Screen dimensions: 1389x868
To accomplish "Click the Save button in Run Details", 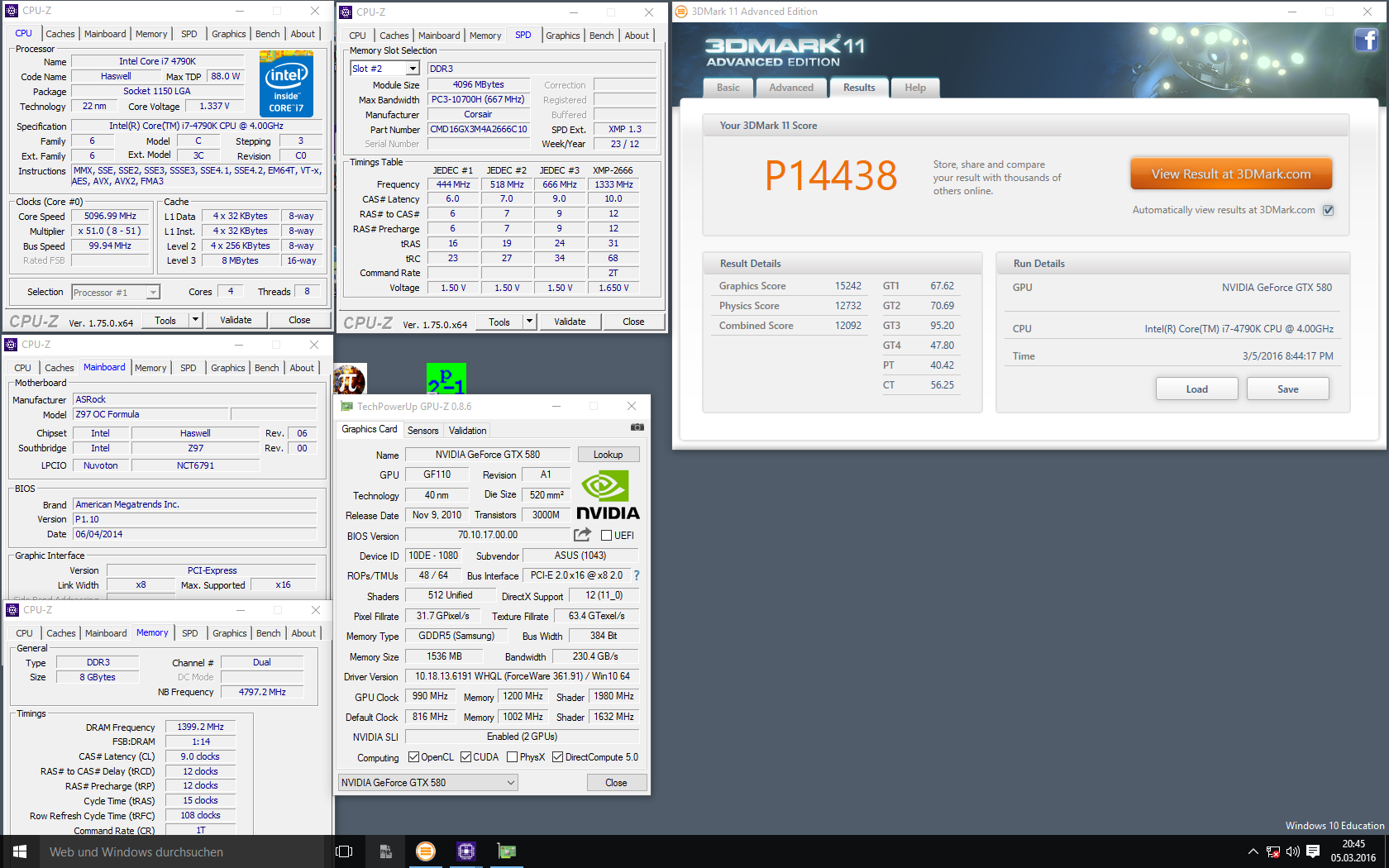I will 1288,389.
